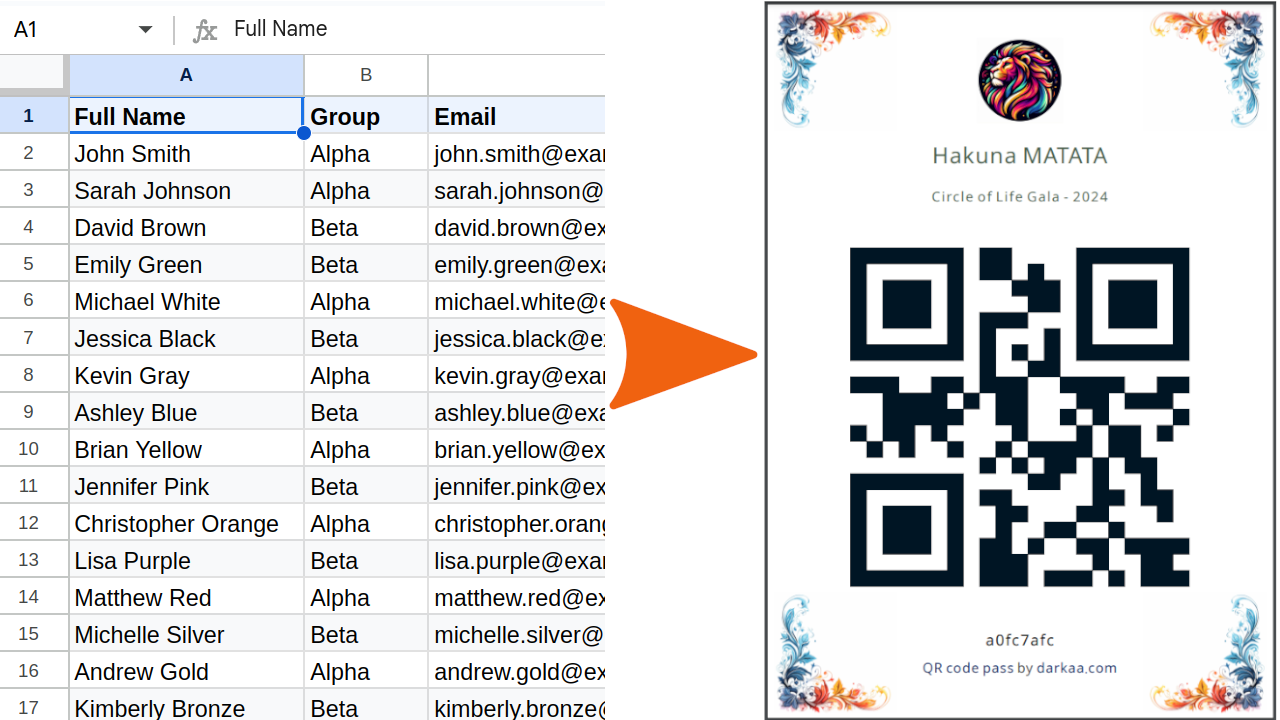Click the Kimberly Bronze cell
Screen dimensions: 1280x720
pyautogui.click(x=186, y=706)
